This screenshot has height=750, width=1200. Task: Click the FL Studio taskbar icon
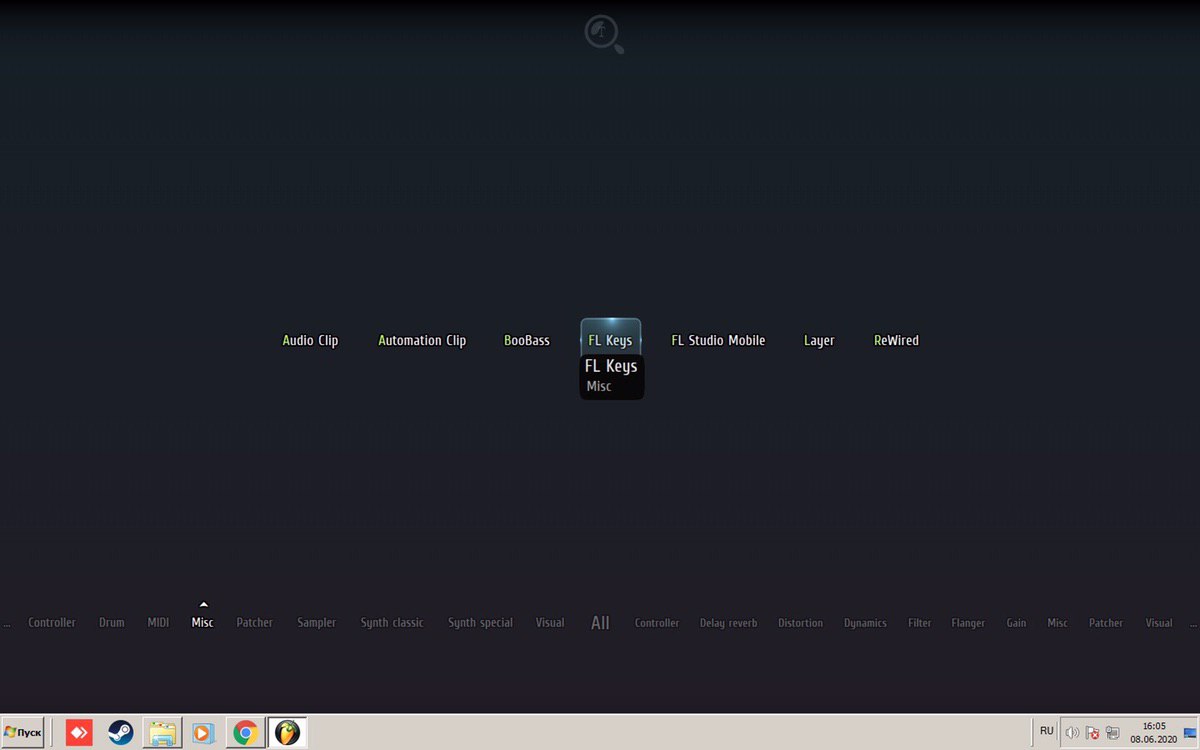(287, 732)
